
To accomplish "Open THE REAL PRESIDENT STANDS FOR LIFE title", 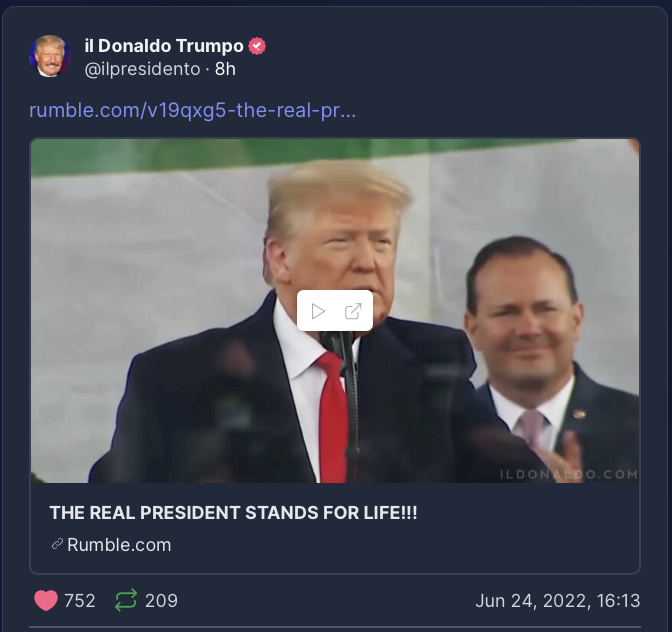I will coord(233,512).
